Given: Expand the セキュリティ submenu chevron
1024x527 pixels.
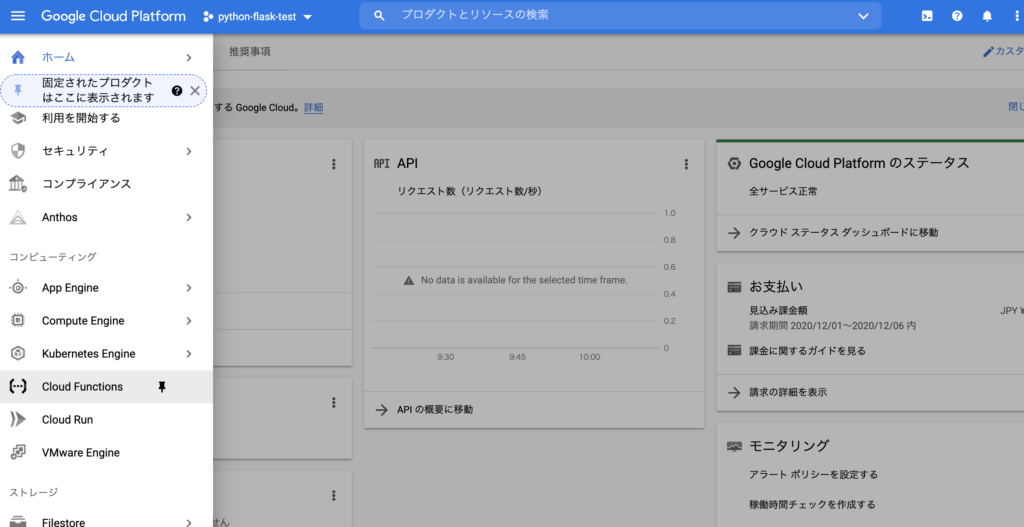Looking at the screenshot, I should [189, 152].
